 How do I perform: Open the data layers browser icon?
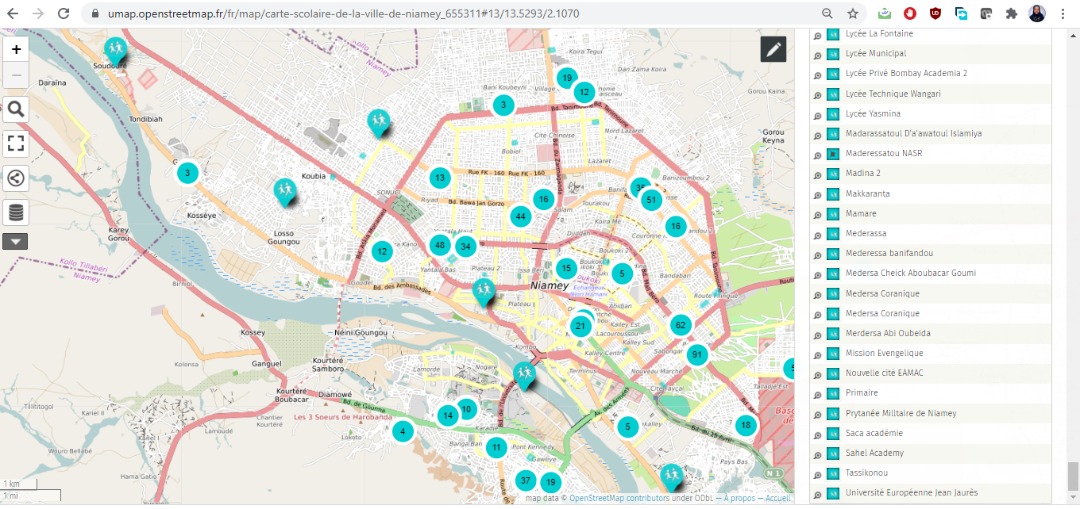[17, 212]
